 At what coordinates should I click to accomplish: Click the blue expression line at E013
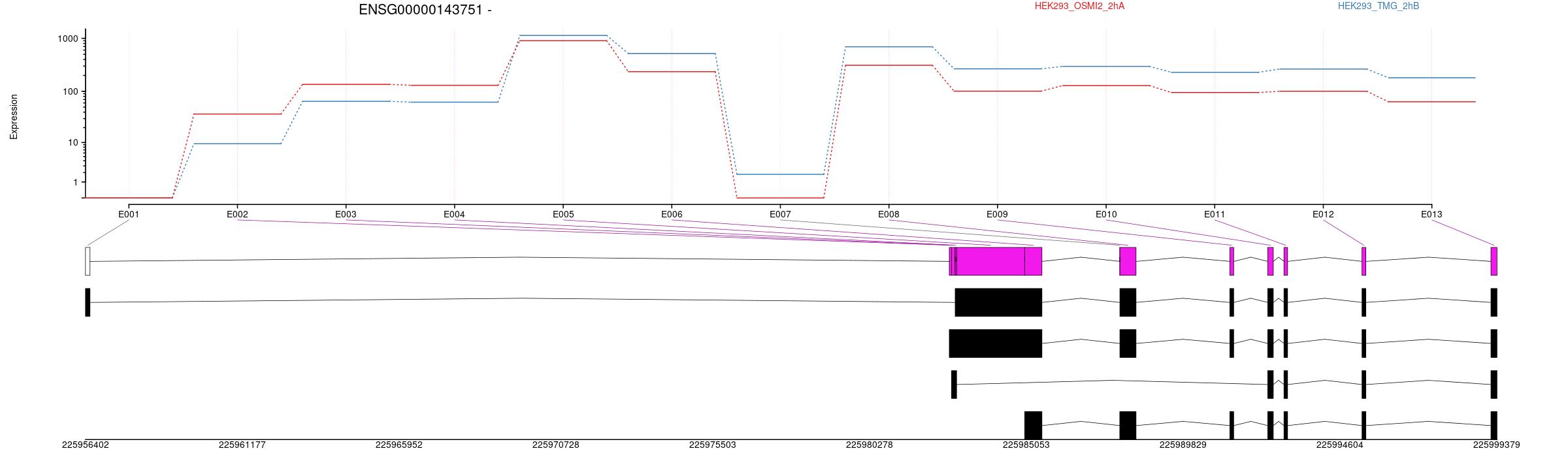[1431, 78]
